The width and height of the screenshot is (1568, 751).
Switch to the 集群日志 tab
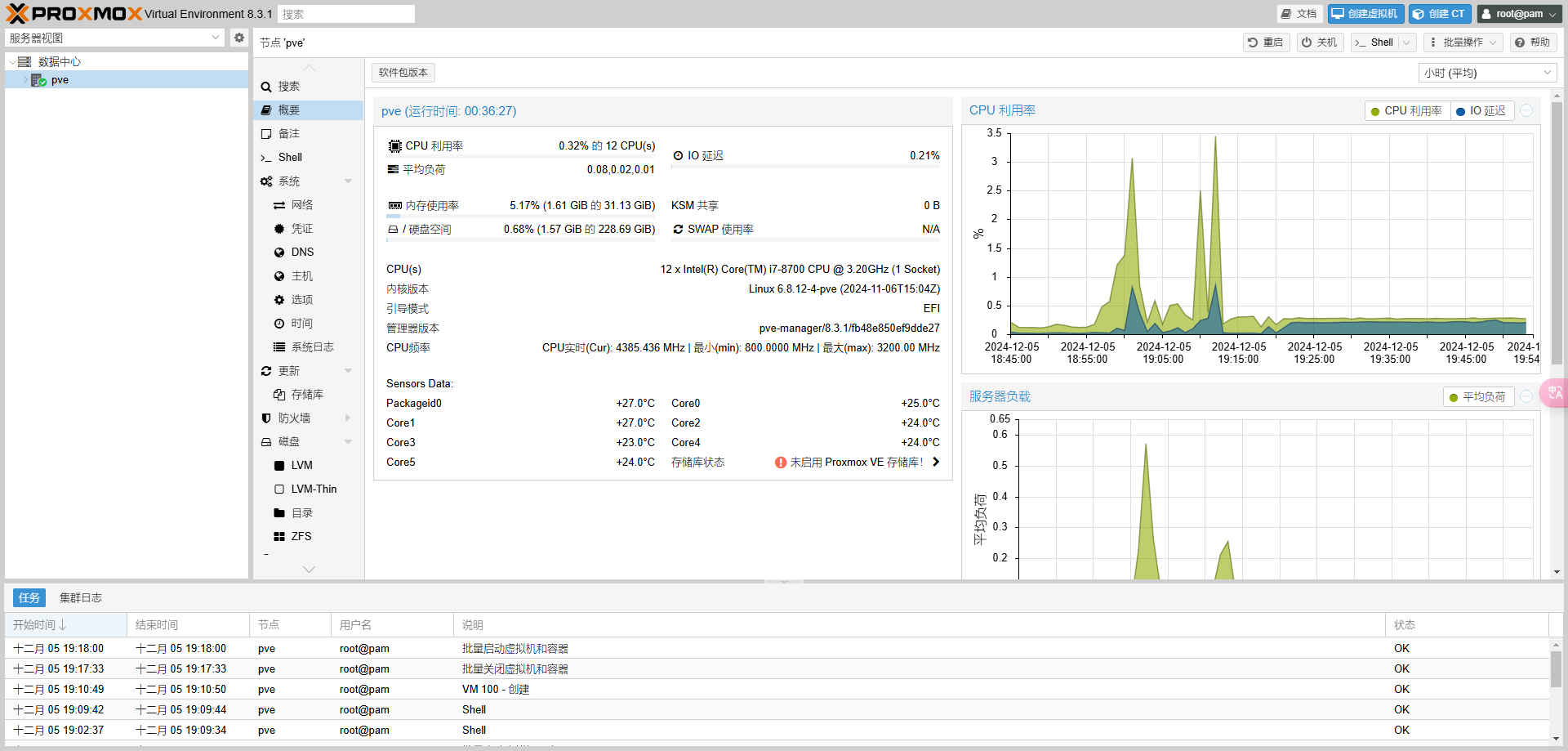81,598
